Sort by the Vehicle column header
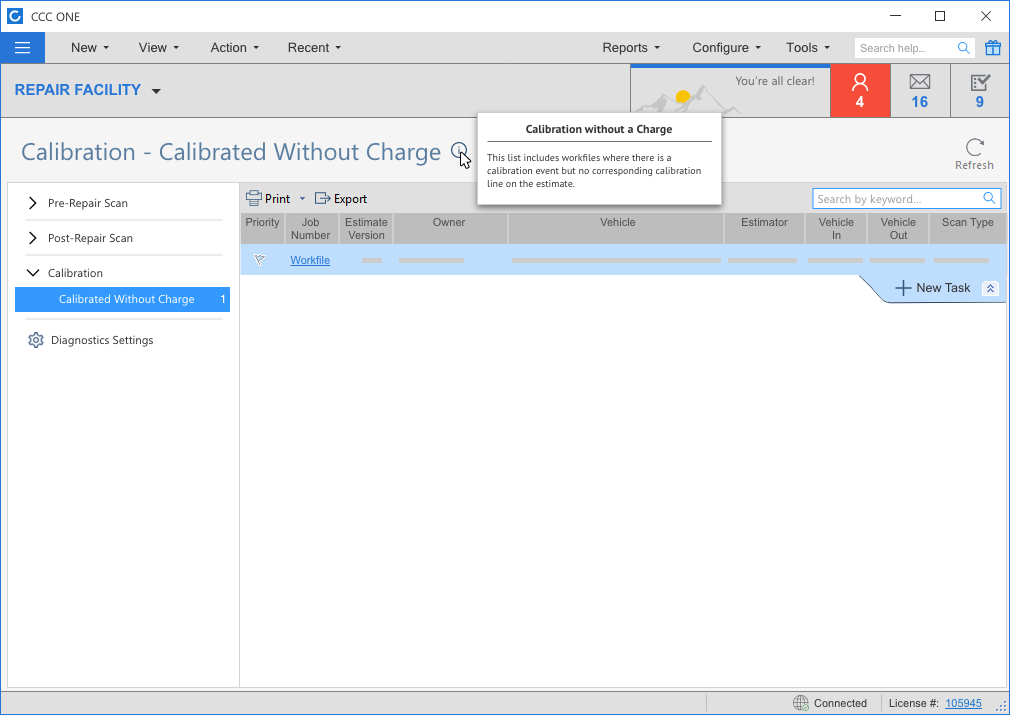Viewport: 1010px width, 715px height. 617,229
